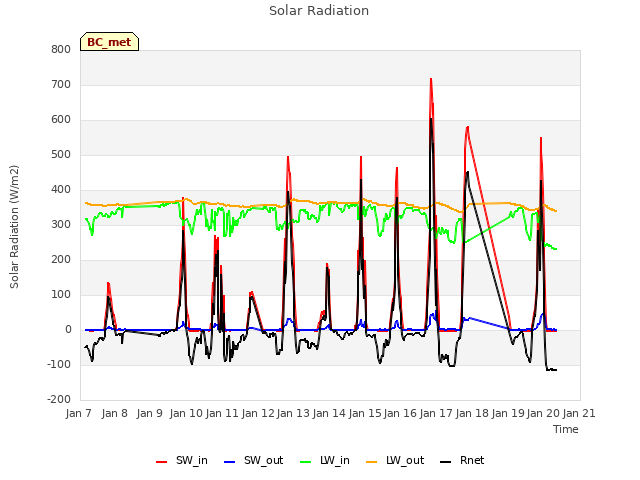Click the Jan 14 x-axis label
The width and height of the screenshot is (640, 480).
tap(329, 413)
